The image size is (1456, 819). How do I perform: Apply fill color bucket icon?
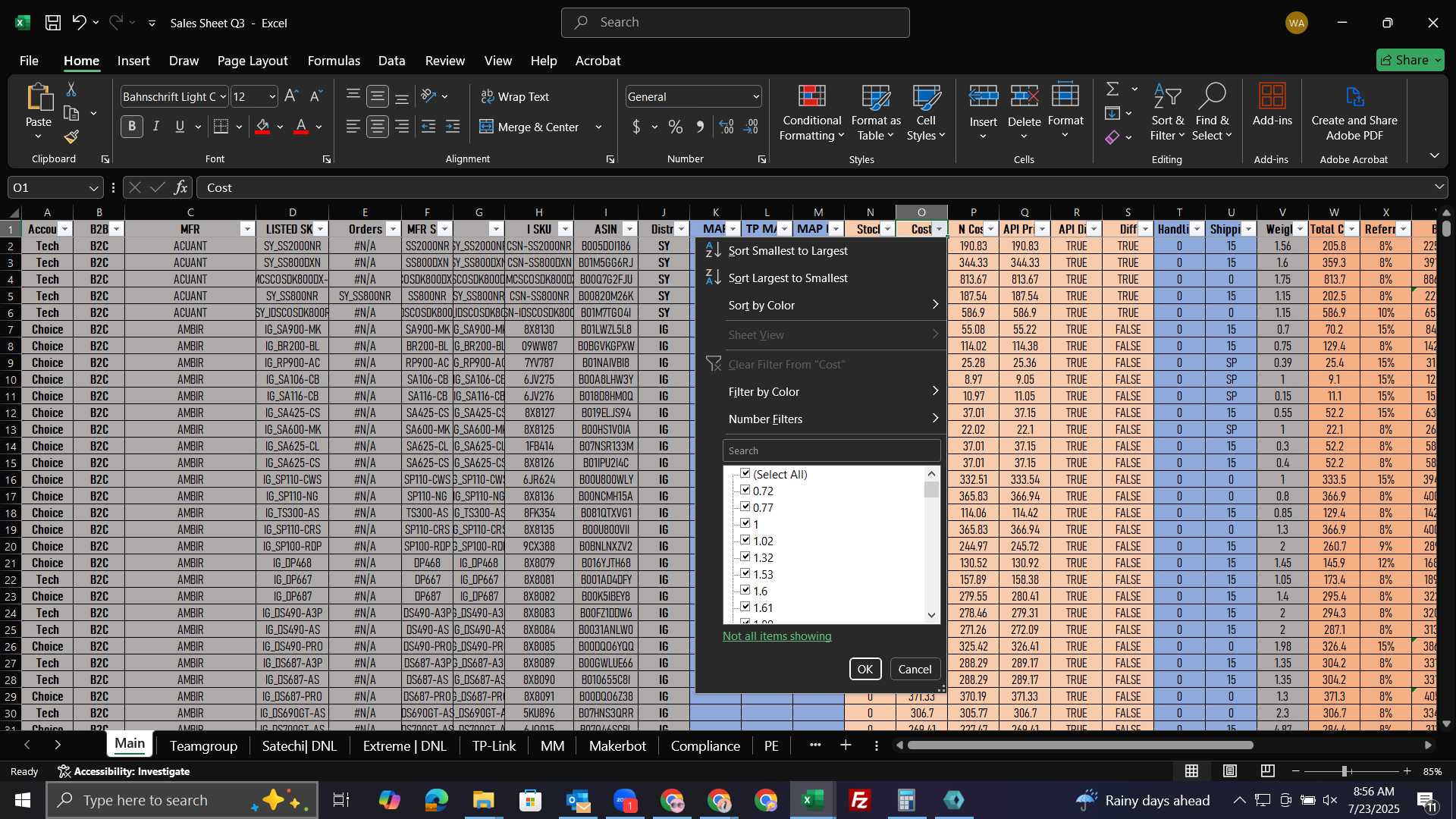tap(262, 127)
